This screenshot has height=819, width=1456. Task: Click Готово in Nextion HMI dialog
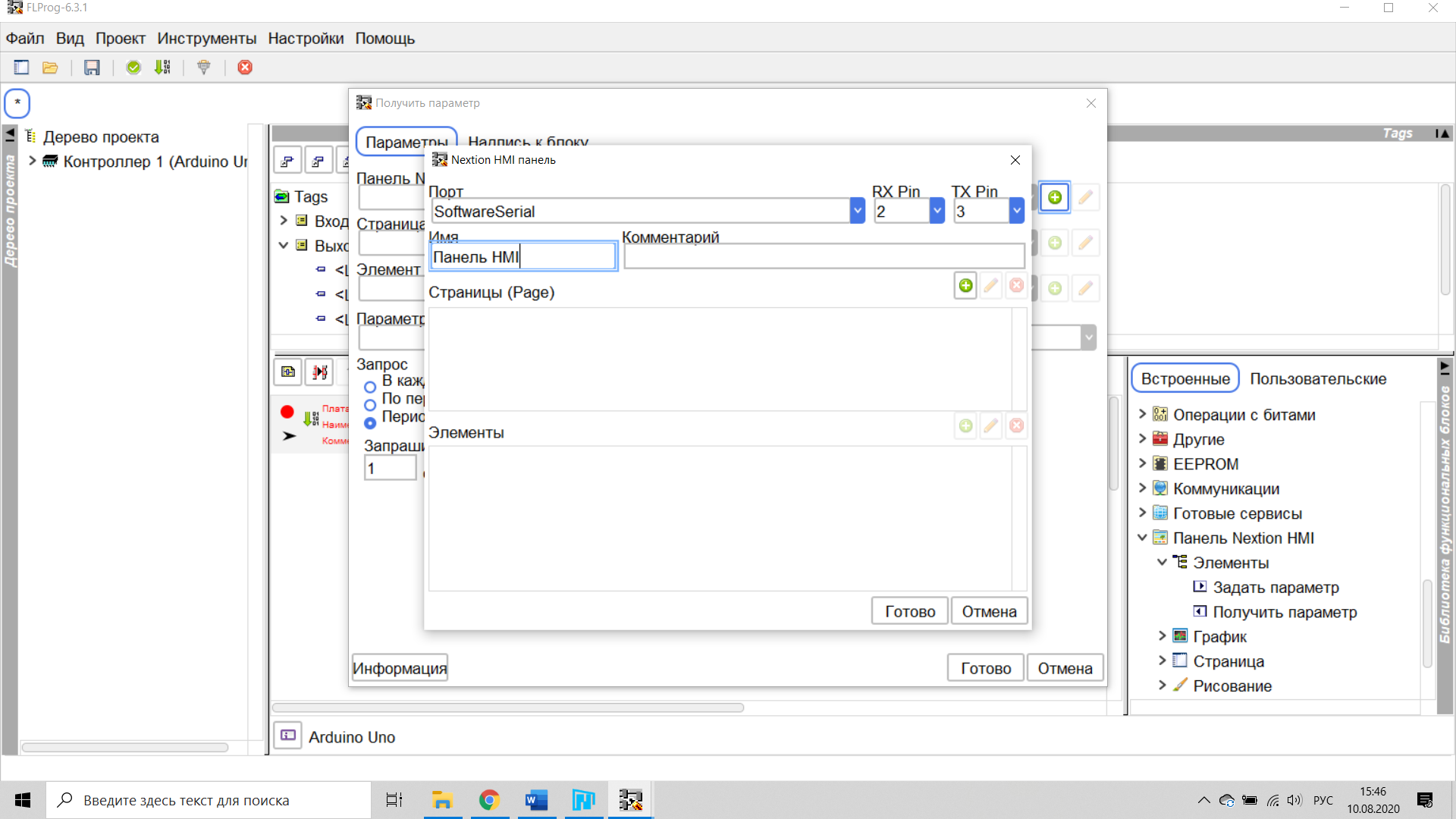pyautogui.click(x=909, y=611)
